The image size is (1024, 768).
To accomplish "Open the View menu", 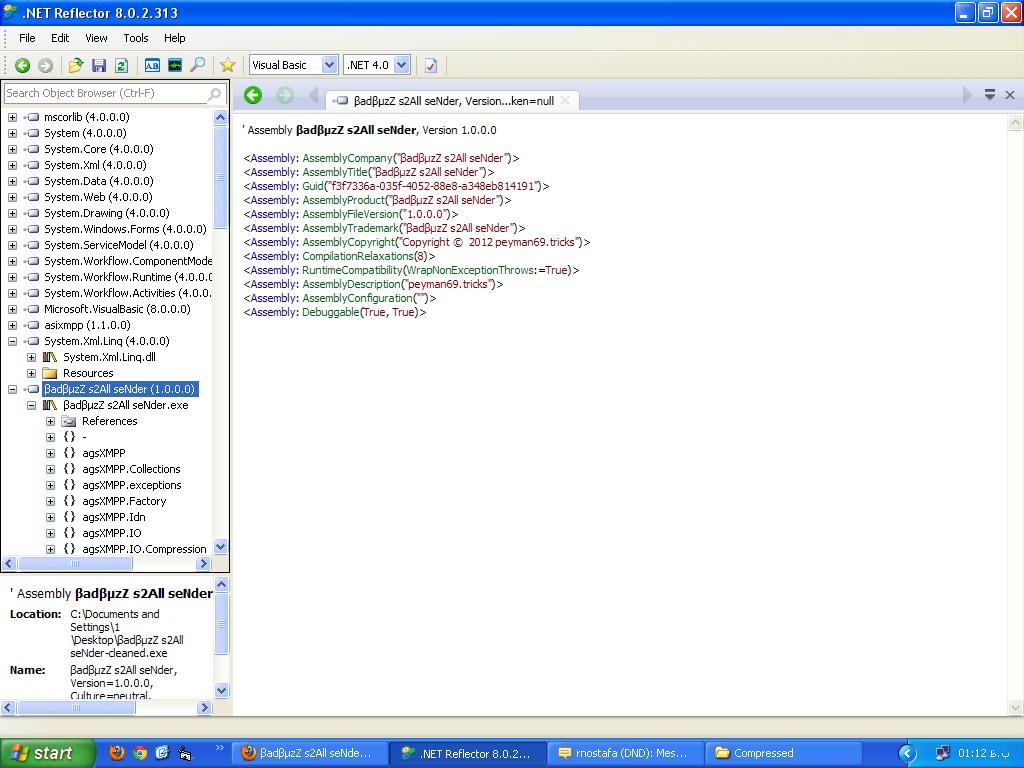I will (96, 38).
